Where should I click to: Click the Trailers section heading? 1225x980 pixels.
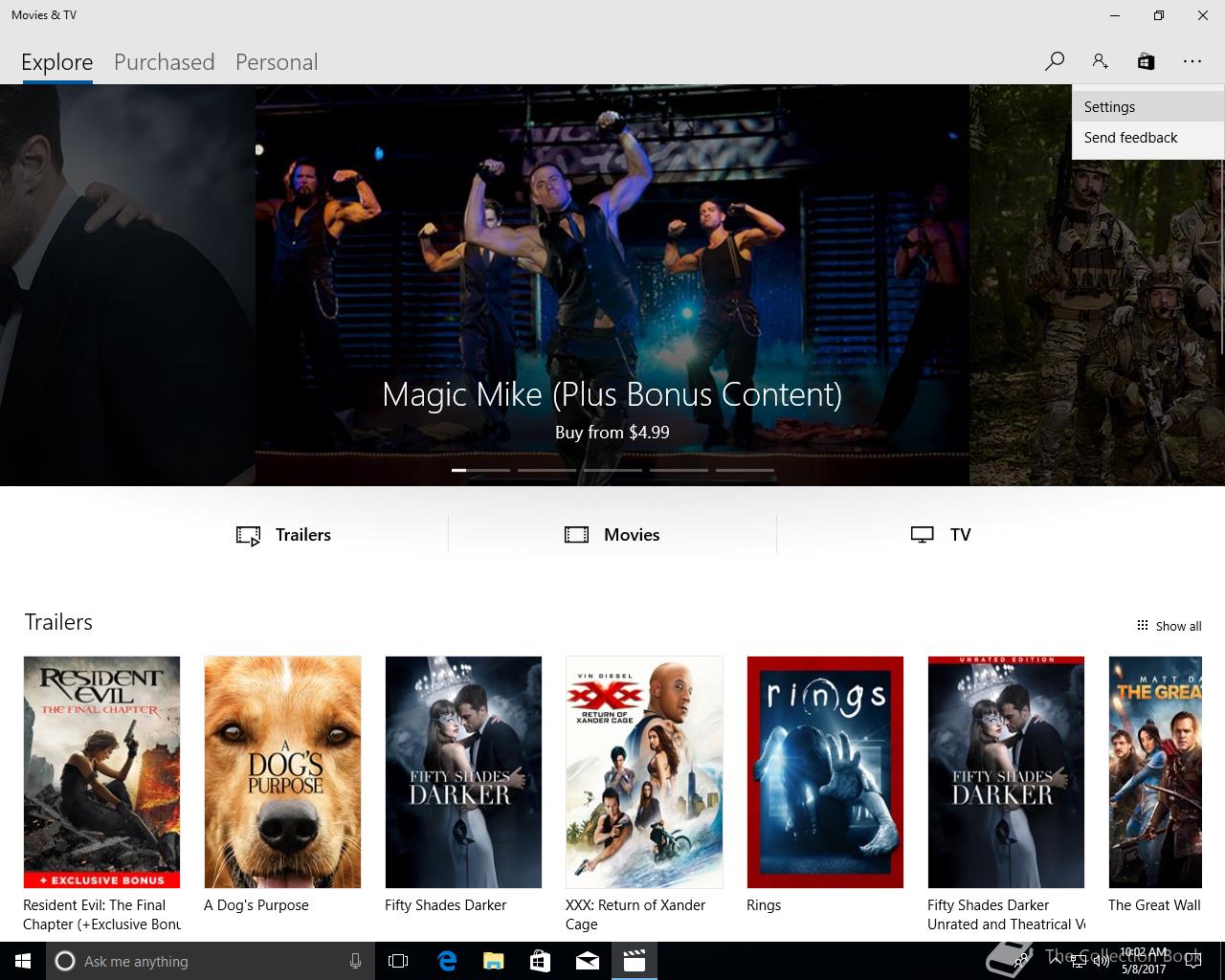click(x=58, y=622)
